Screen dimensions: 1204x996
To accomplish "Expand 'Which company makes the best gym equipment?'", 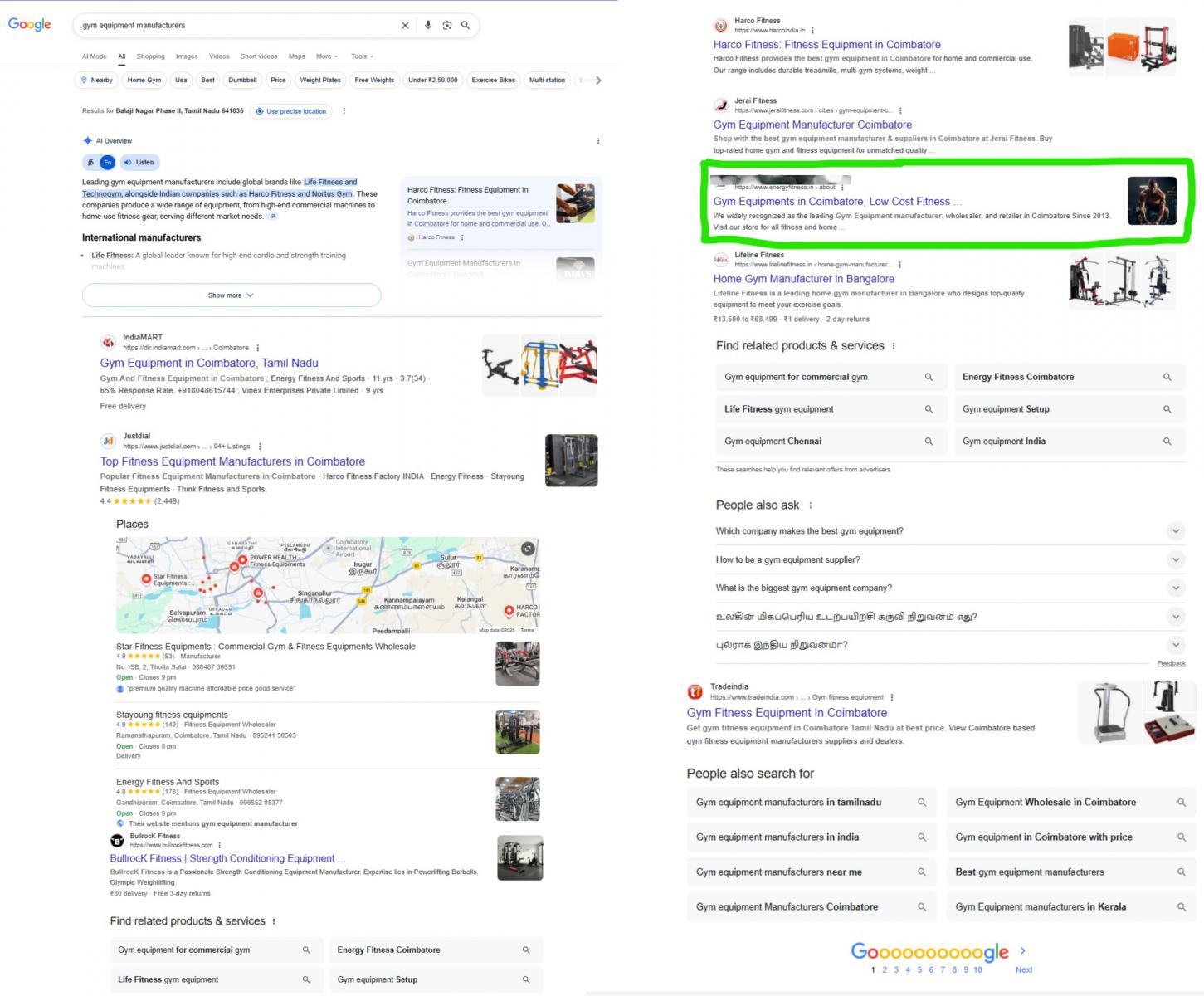I will (x=1176, y=530).
